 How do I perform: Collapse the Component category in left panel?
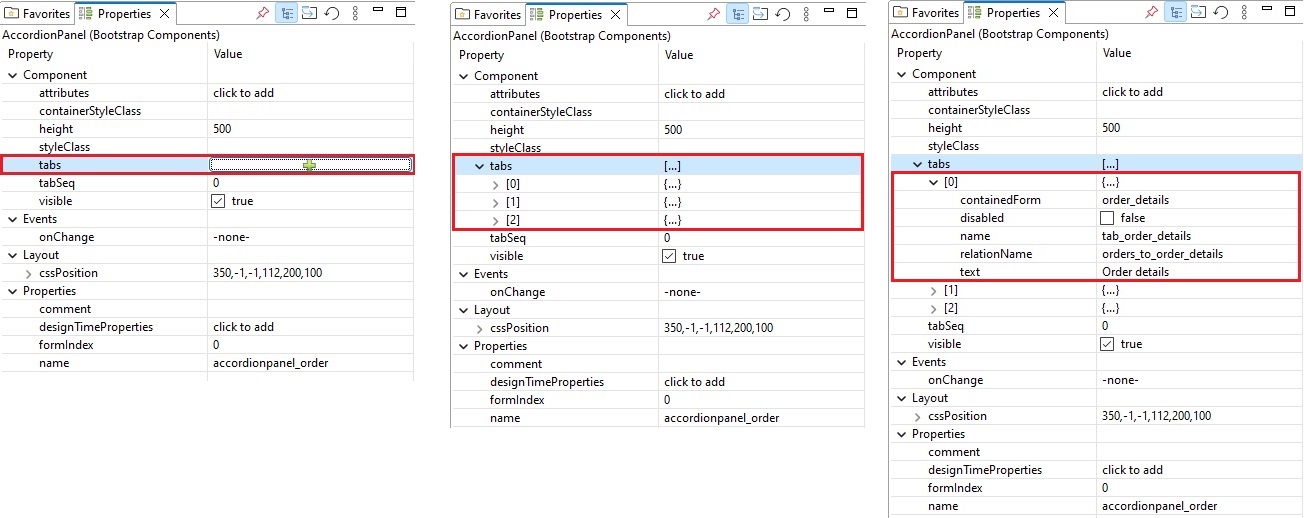[13, 75]
